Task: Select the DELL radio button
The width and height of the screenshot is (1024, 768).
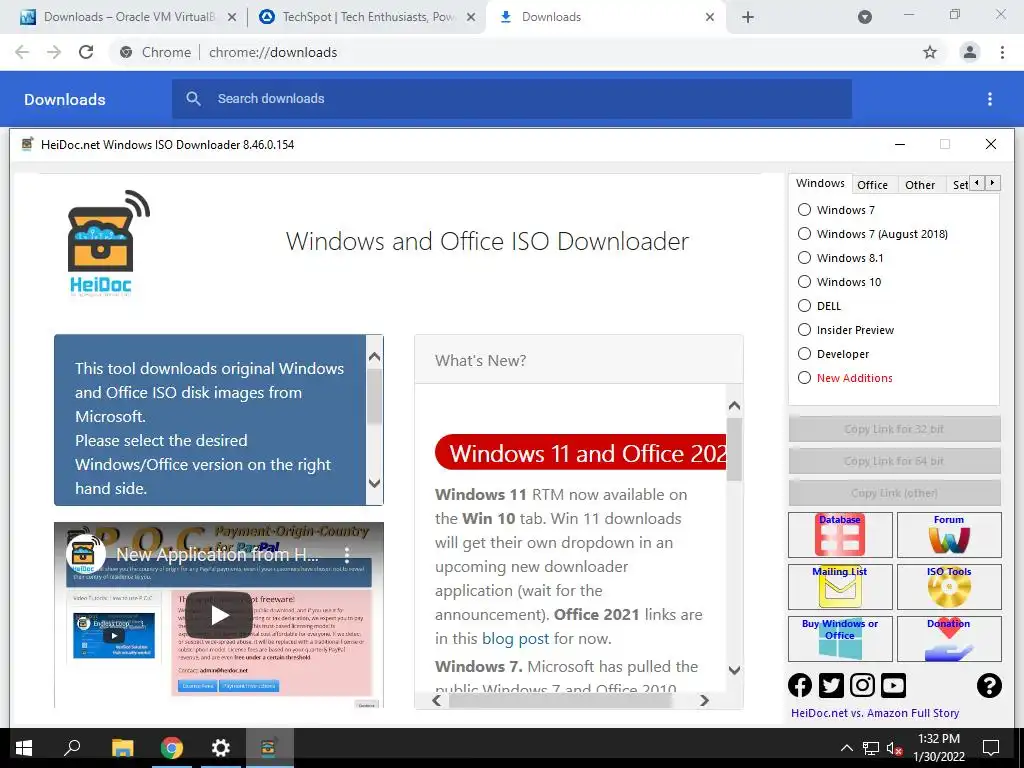Action: pyautogui.click(x=805, y=306)
